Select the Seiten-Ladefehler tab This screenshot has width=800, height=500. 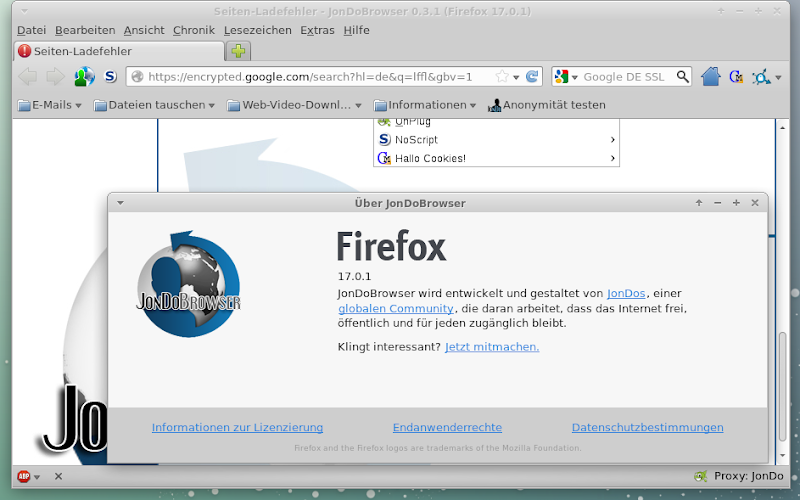coord(119,51)
